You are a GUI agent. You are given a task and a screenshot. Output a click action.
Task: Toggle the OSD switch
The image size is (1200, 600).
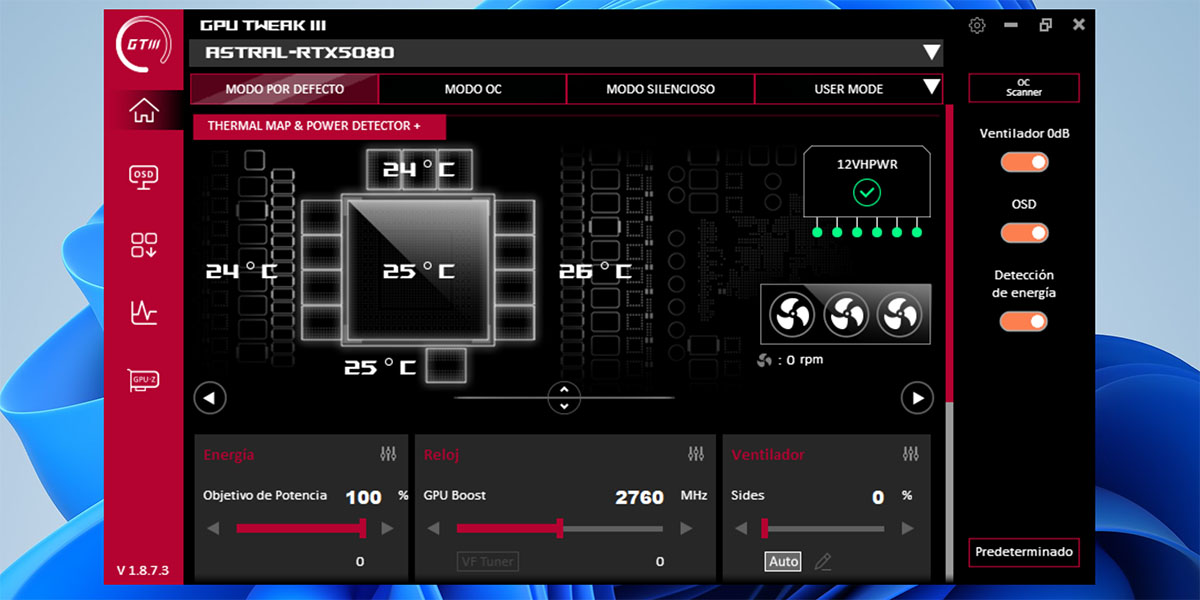click(x=1024, y=232)
